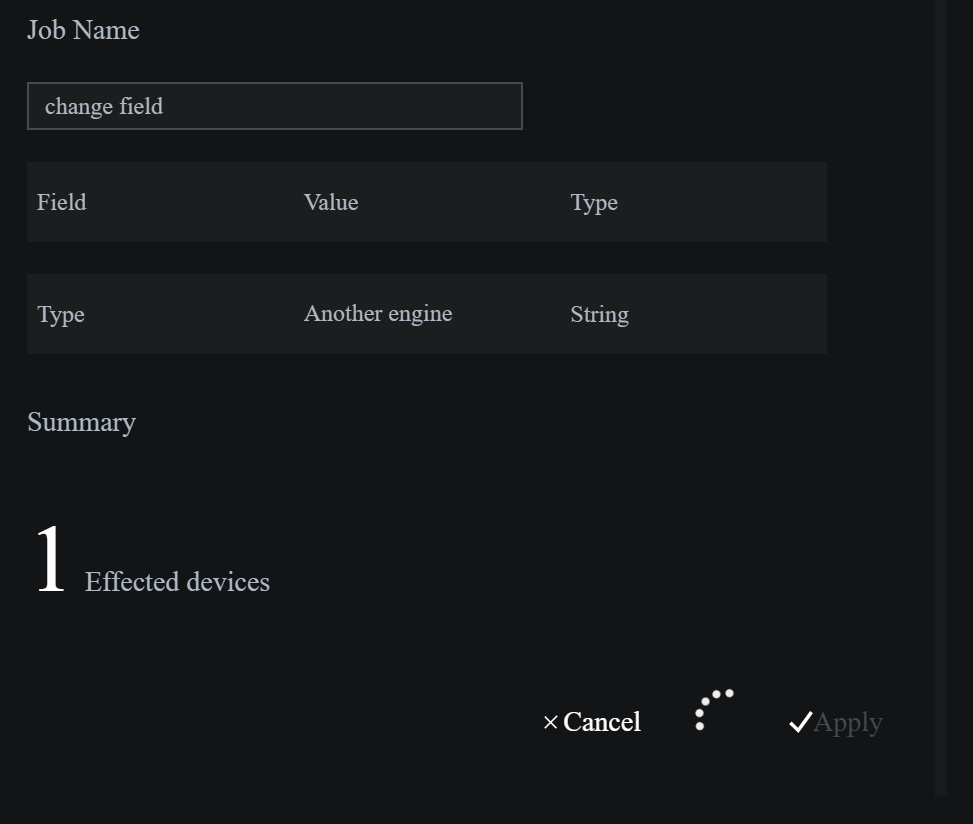Click the Type column header
The image size is (973, 824).
(x=594, y=202)
